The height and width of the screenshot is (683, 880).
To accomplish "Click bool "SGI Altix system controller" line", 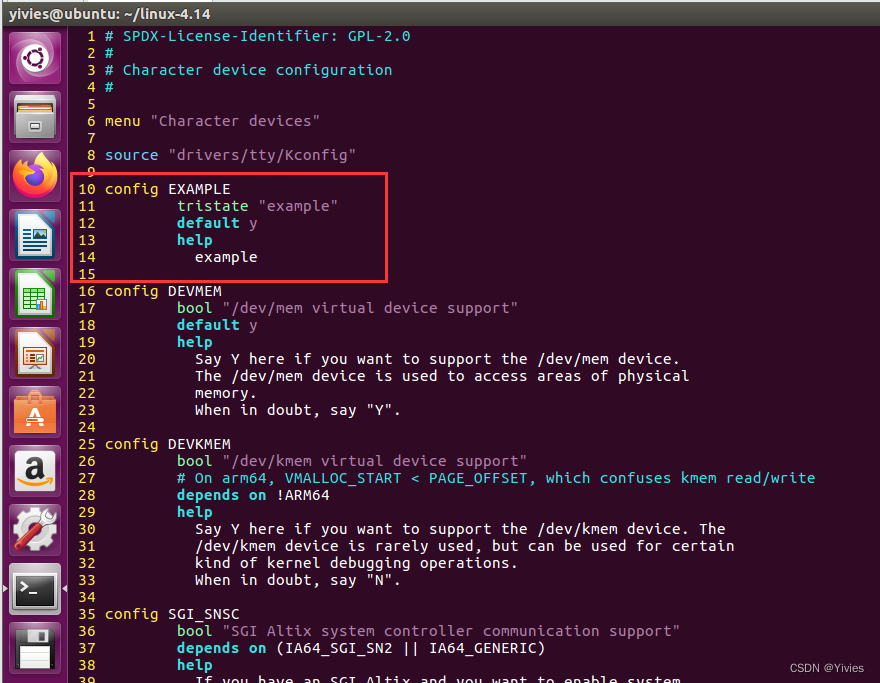I will click(428, 631).
